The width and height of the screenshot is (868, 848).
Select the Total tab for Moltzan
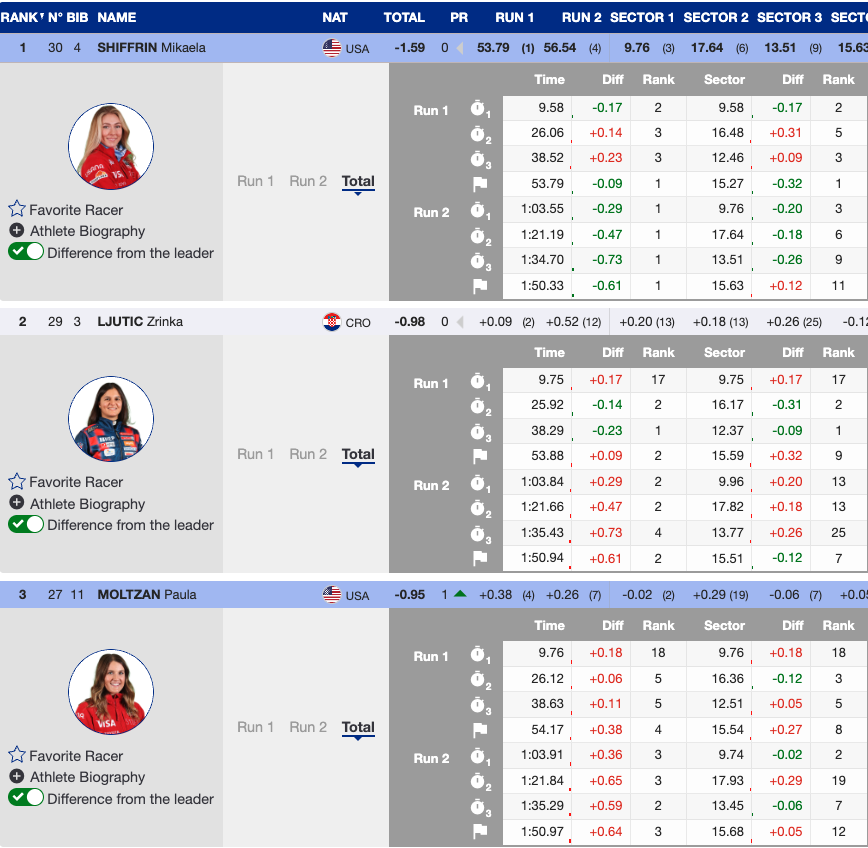tap(358, 727)
